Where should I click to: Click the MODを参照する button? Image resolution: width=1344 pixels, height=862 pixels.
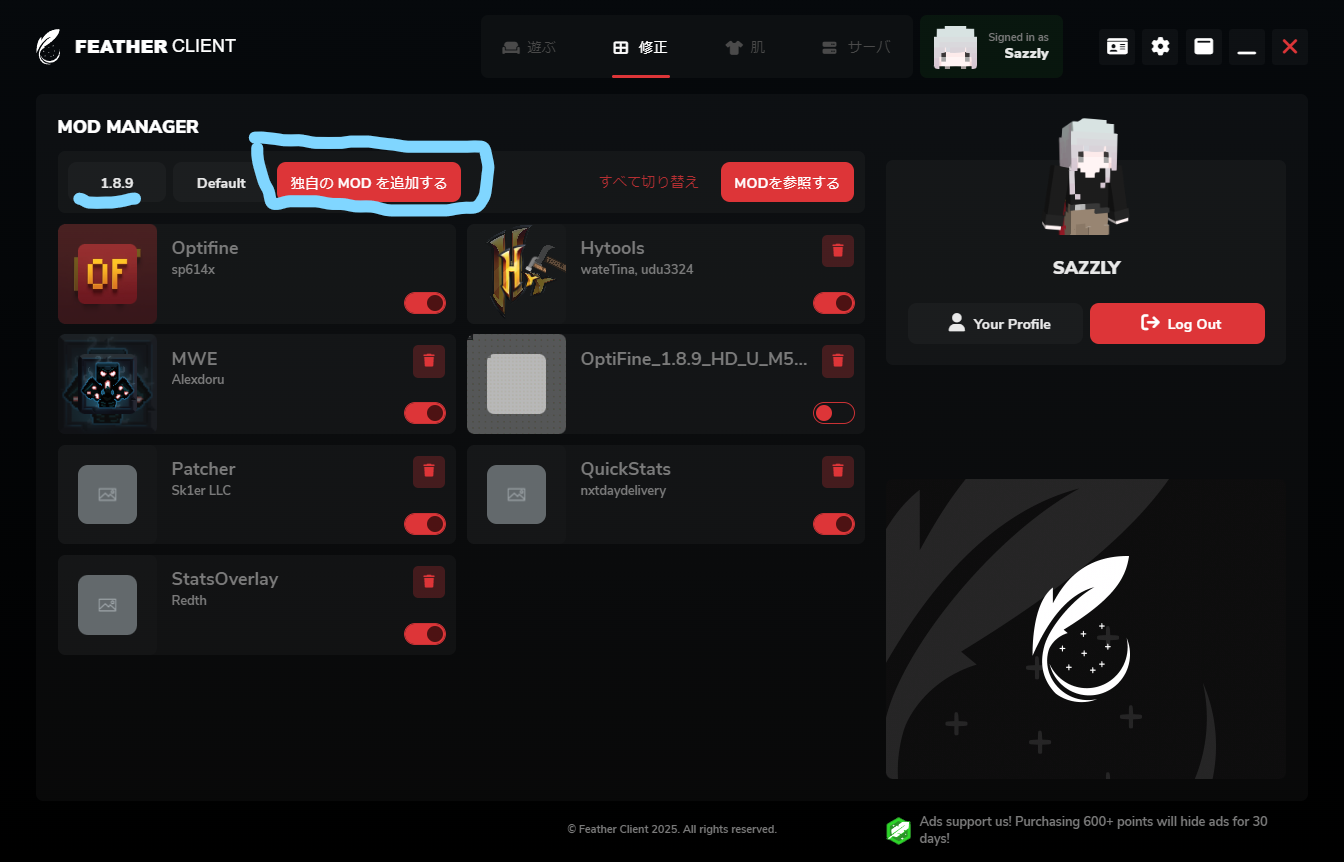tap(787, 183)
